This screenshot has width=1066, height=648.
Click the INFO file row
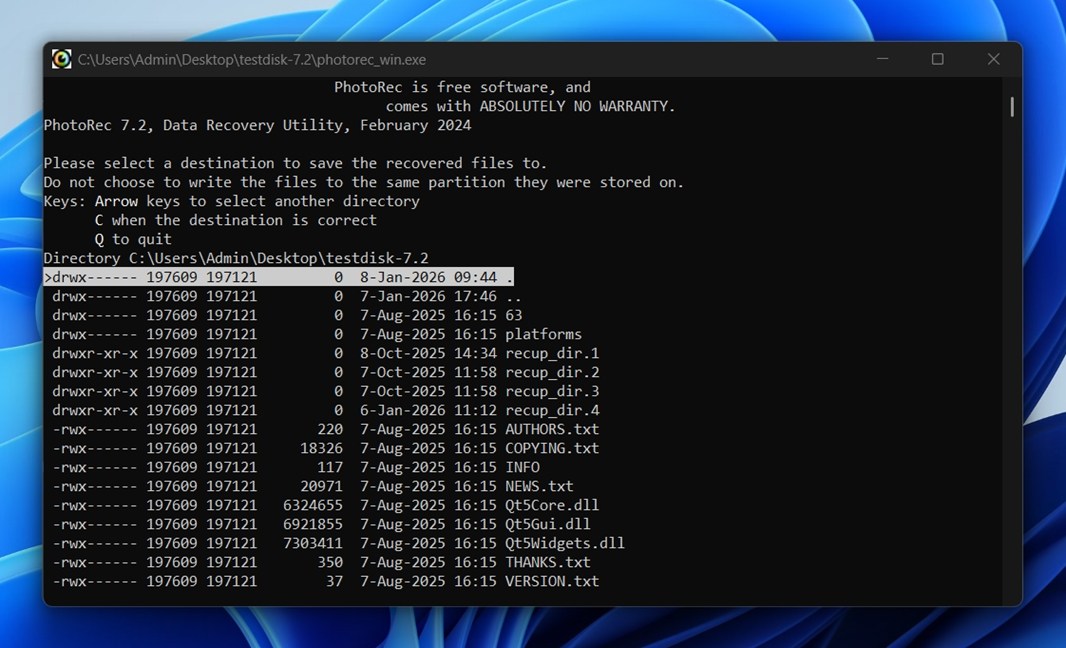pos(522,467)
